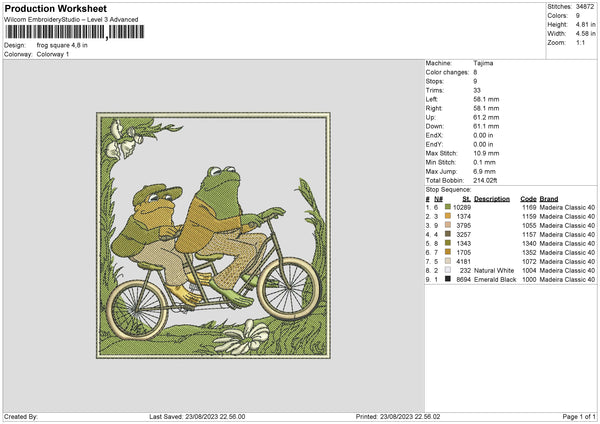
Task: Click thread code 1352
Action: [529, 253]
